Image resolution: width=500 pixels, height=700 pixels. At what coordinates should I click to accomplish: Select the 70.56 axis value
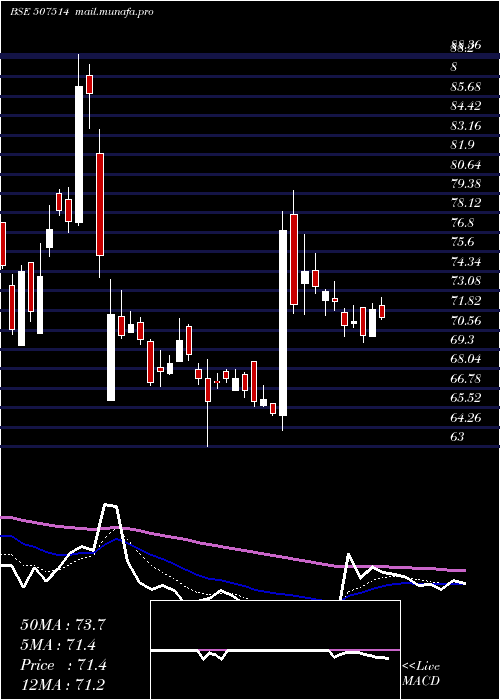pos(466,320)
